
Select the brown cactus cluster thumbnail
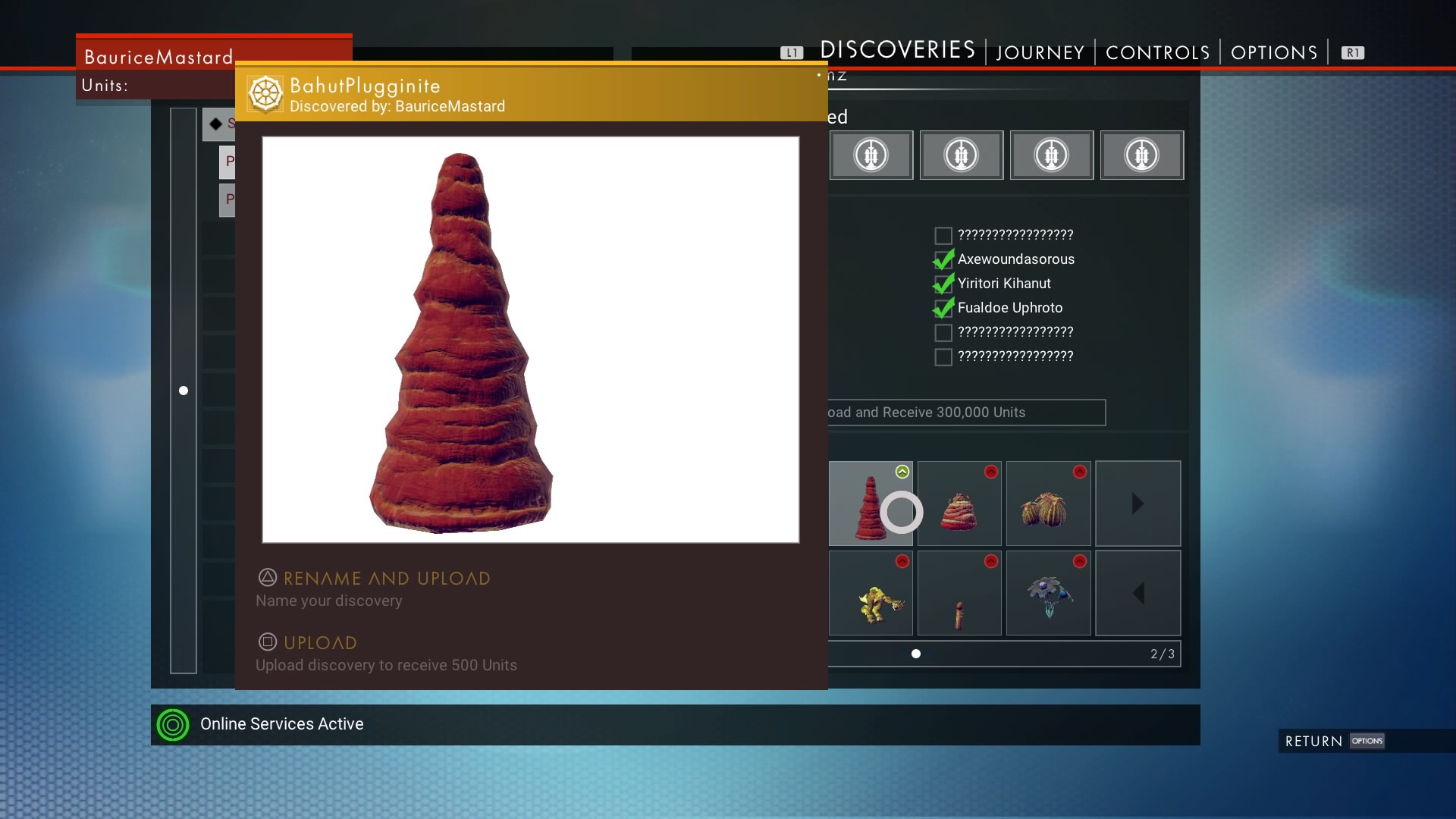click(1048, 504)
